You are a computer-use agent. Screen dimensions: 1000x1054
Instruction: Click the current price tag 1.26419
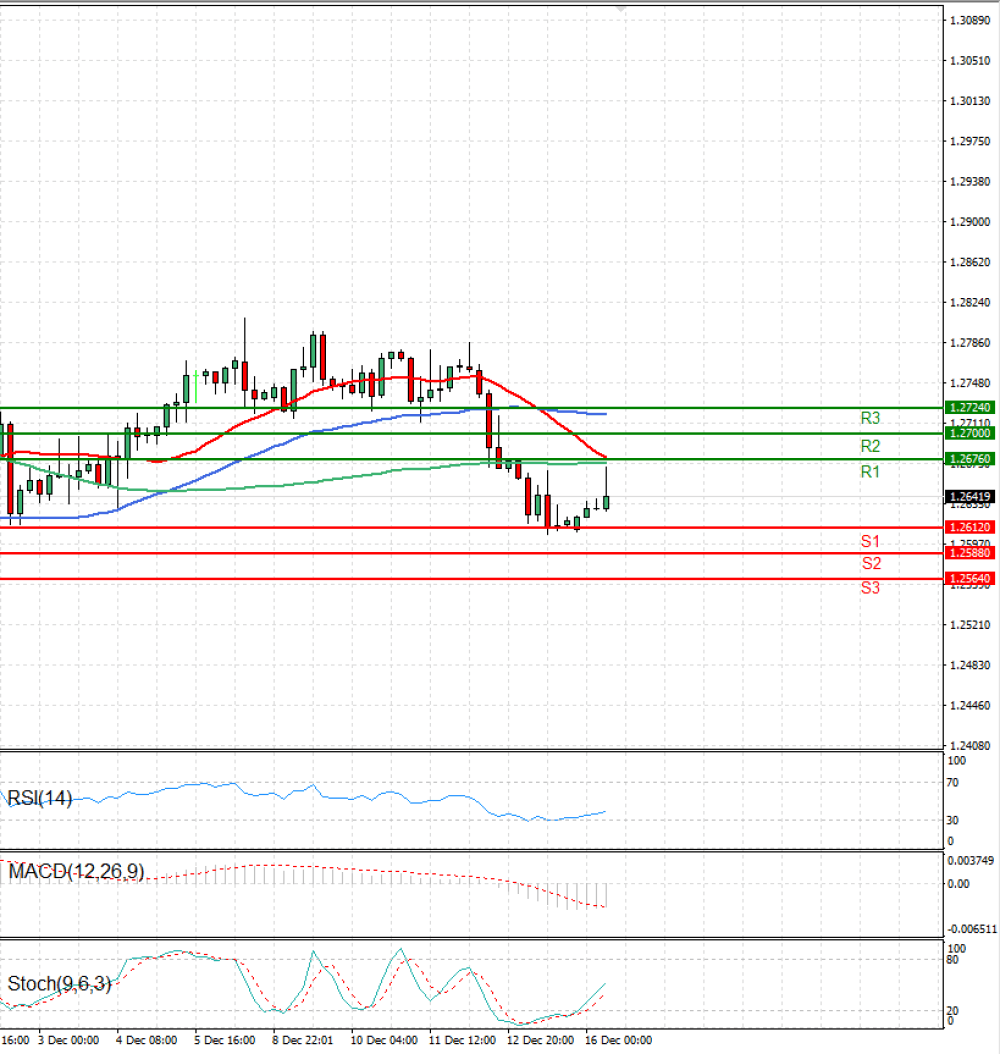pyautogui.click(x=970, y=497)
